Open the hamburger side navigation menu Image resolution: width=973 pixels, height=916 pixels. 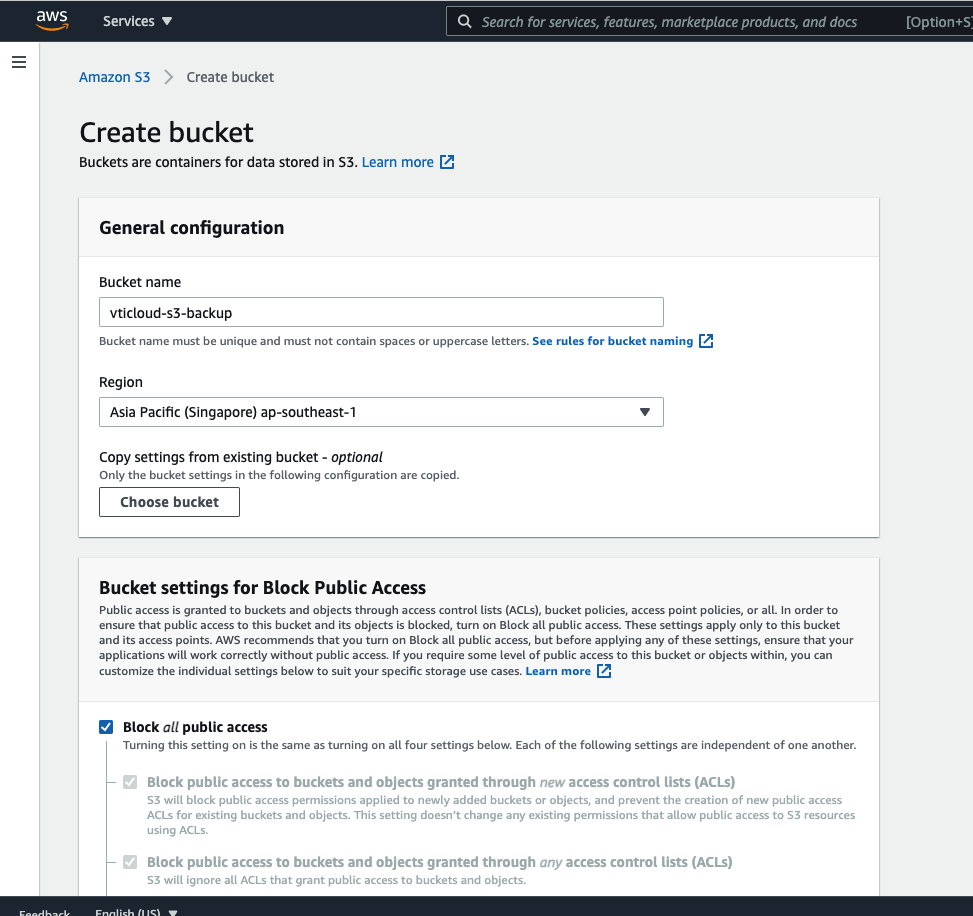19,62
